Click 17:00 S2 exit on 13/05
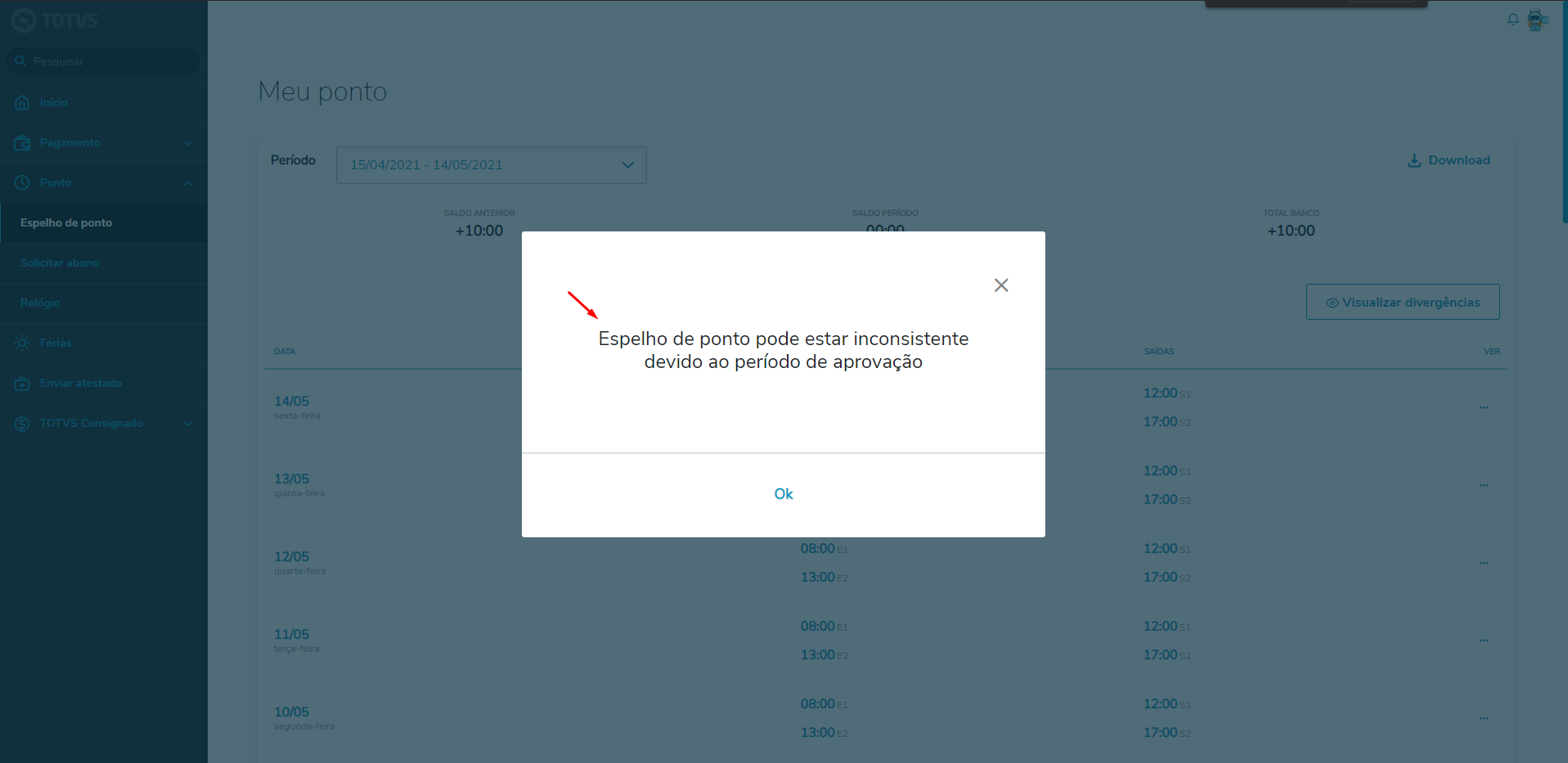Image resolution: width=1568 pixels, height=763 pixels. tap(1167, 500)
